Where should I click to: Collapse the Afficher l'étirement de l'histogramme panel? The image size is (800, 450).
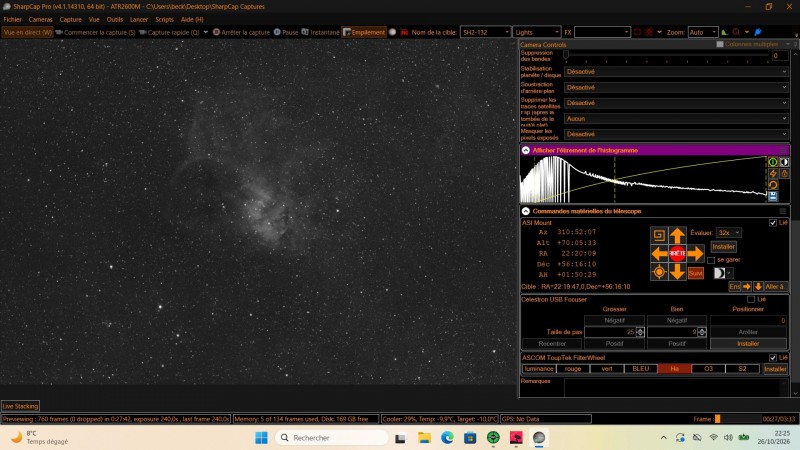[x=526, y=151]
